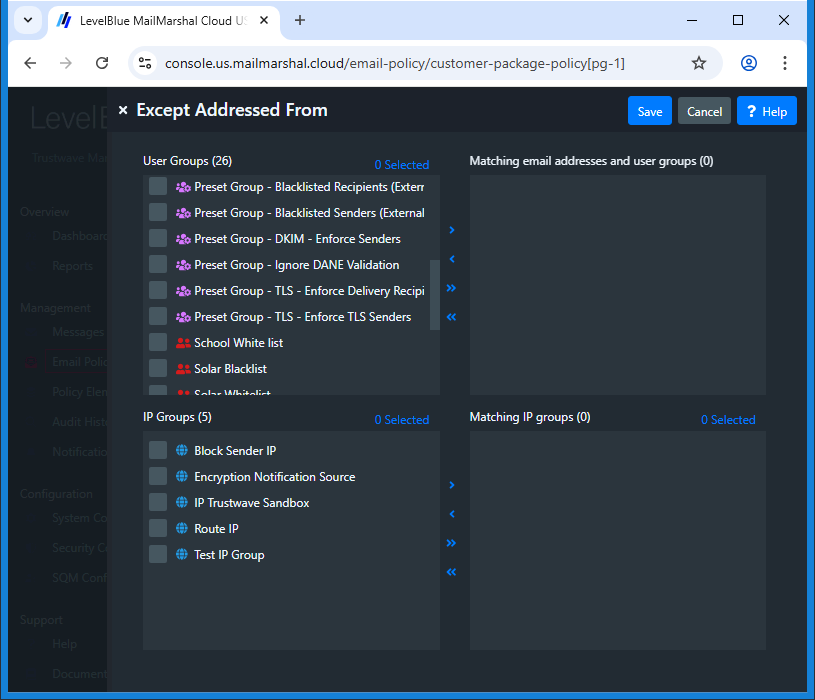Go back in browser
Image resolution: width=815 pixels, height=700 pixels.
click(x=30, y=63)
